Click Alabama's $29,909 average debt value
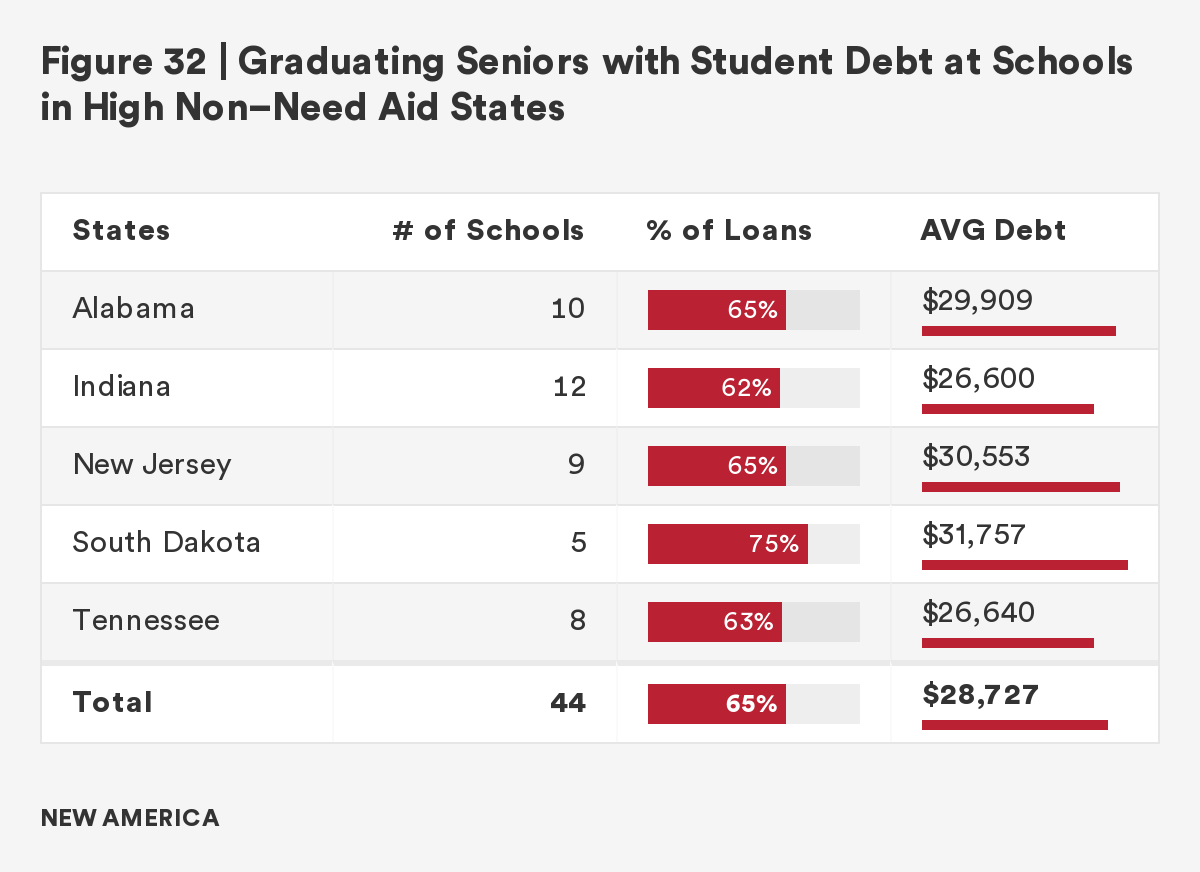1200x872 pixels. point(977,300)
